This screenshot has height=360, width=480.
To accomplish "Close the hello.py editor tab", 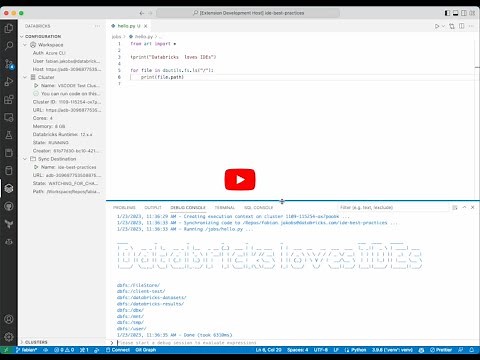I will tap(146, 26).
